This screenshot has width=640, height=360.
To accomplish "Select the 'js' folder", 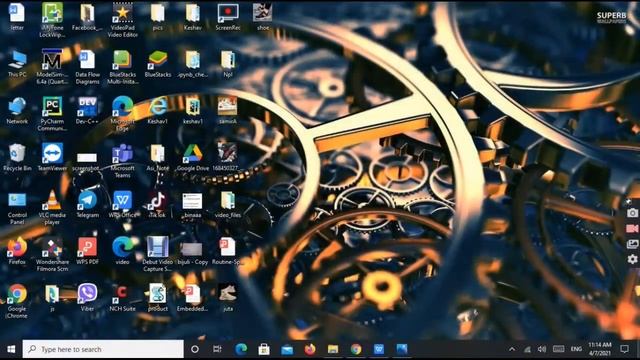I will 52,298.
